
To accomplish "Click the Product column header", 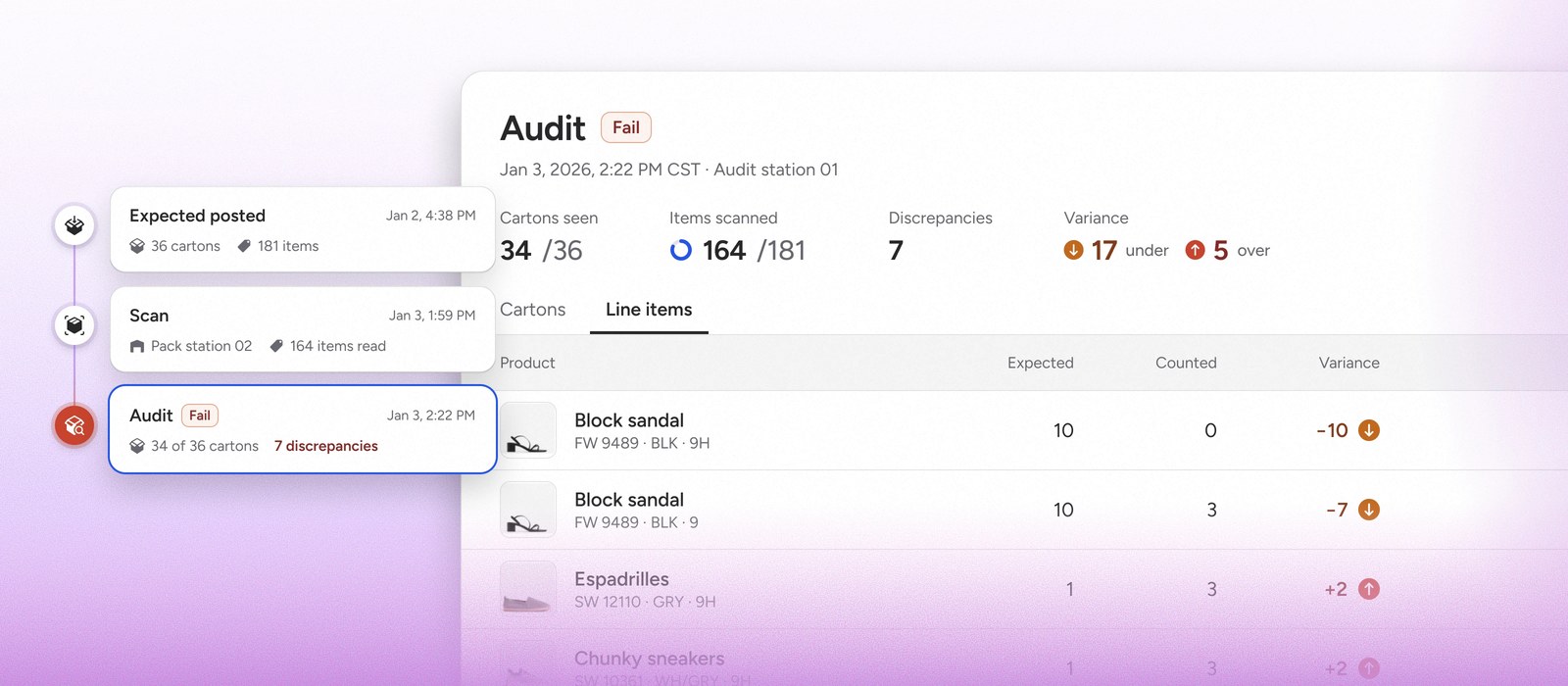I will [x=527, y=363].
